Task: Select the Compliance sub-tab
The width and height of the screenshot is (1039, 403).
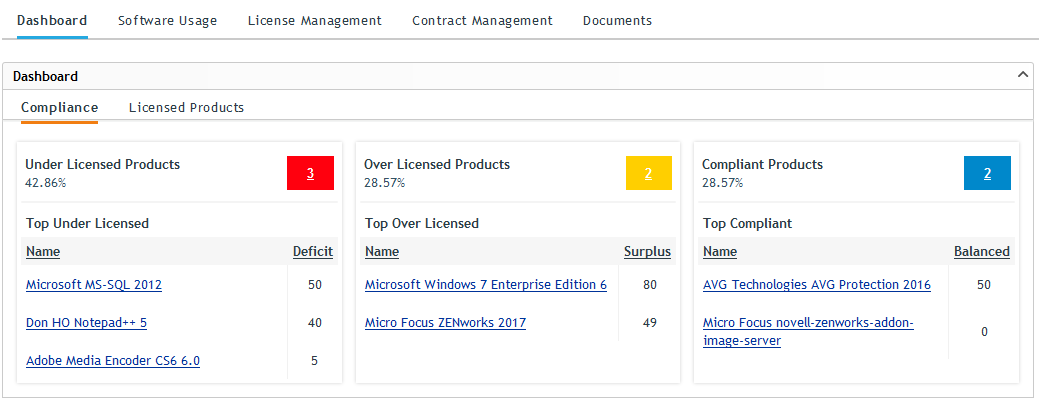Action: point(59,107)
